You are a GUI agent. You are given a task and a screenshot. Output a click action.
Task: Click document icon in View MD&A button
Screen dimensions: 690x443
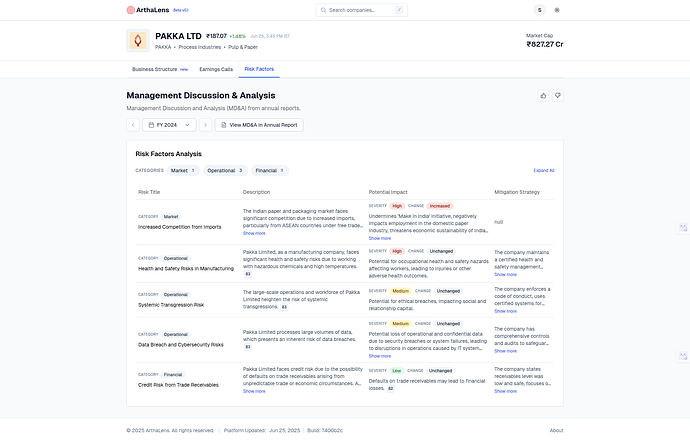coord(224,125)
